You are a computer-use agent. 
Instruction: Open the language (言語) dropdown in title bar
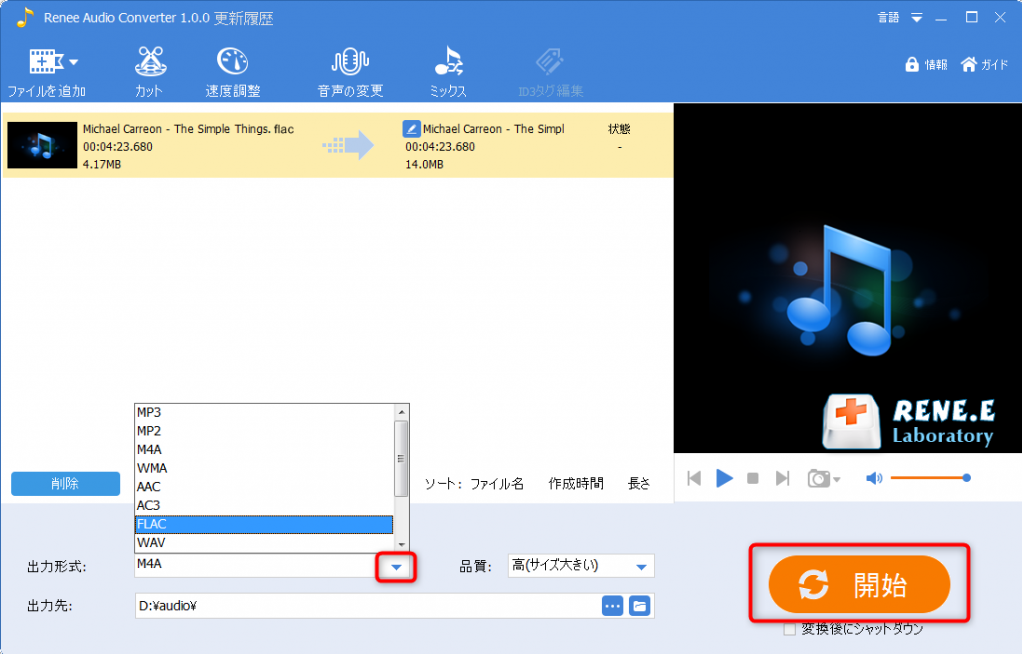point(899,18)
